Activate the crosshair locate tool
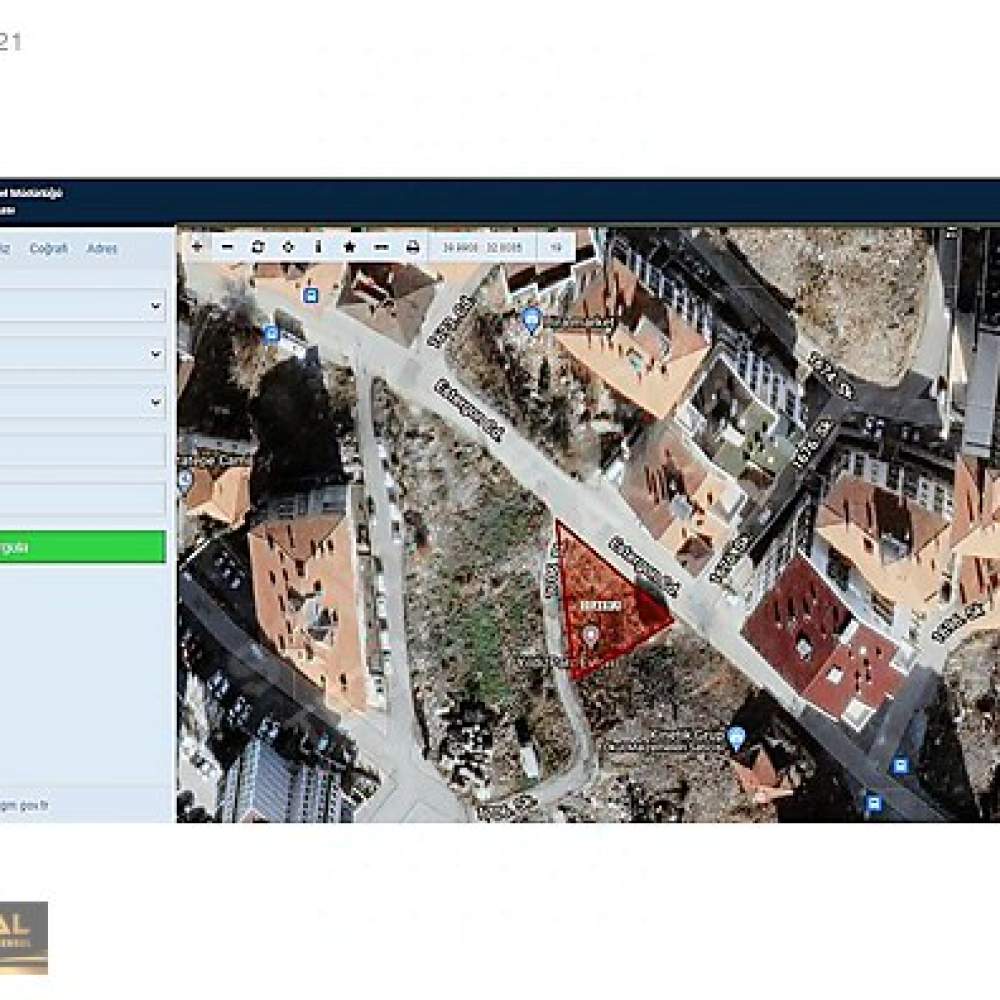The width and height of the screenshot is (1000, 1000). click(288, 247)
